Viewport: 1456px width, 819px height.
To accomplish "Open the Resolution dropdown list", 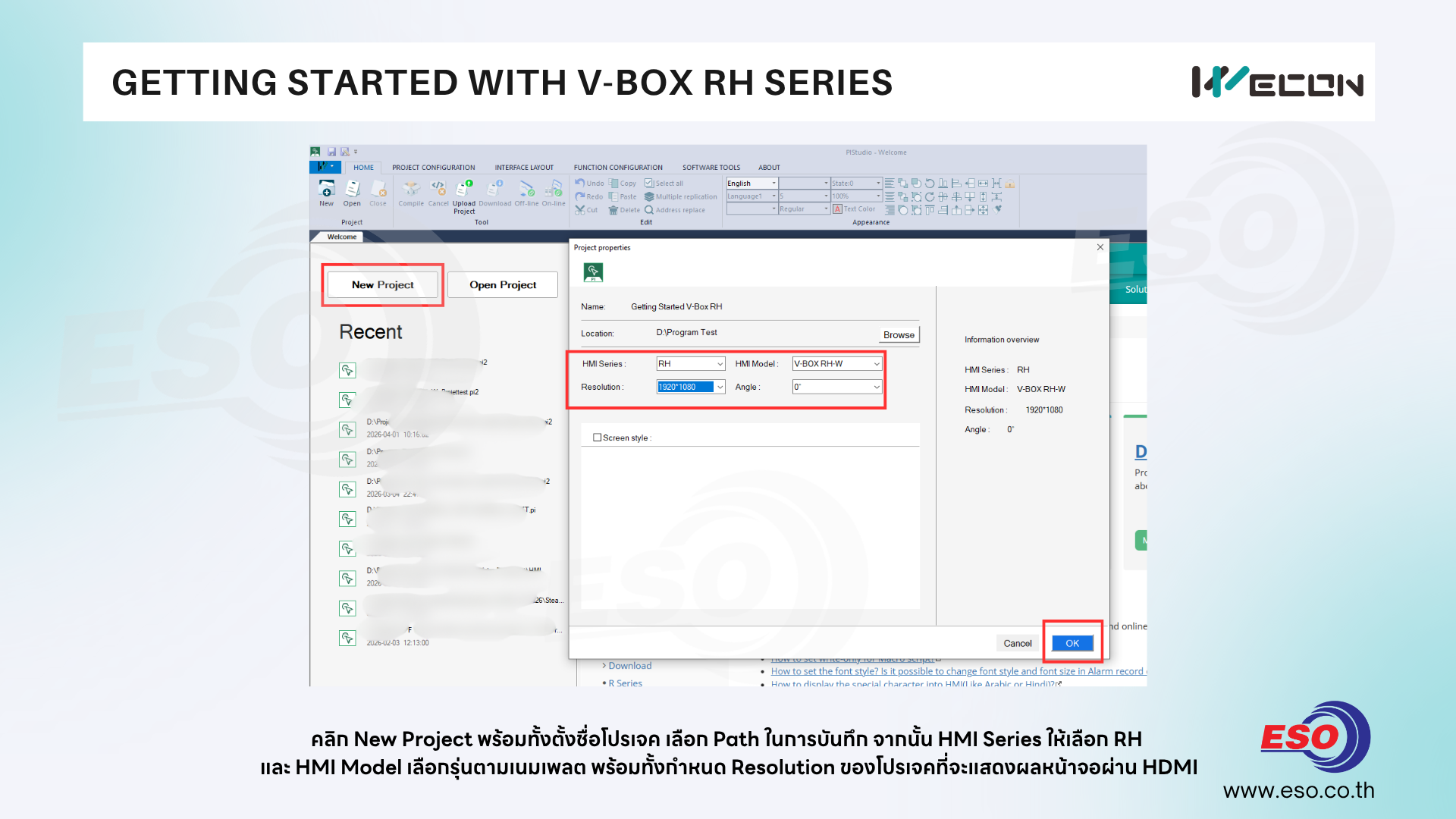I will [720, 387].
